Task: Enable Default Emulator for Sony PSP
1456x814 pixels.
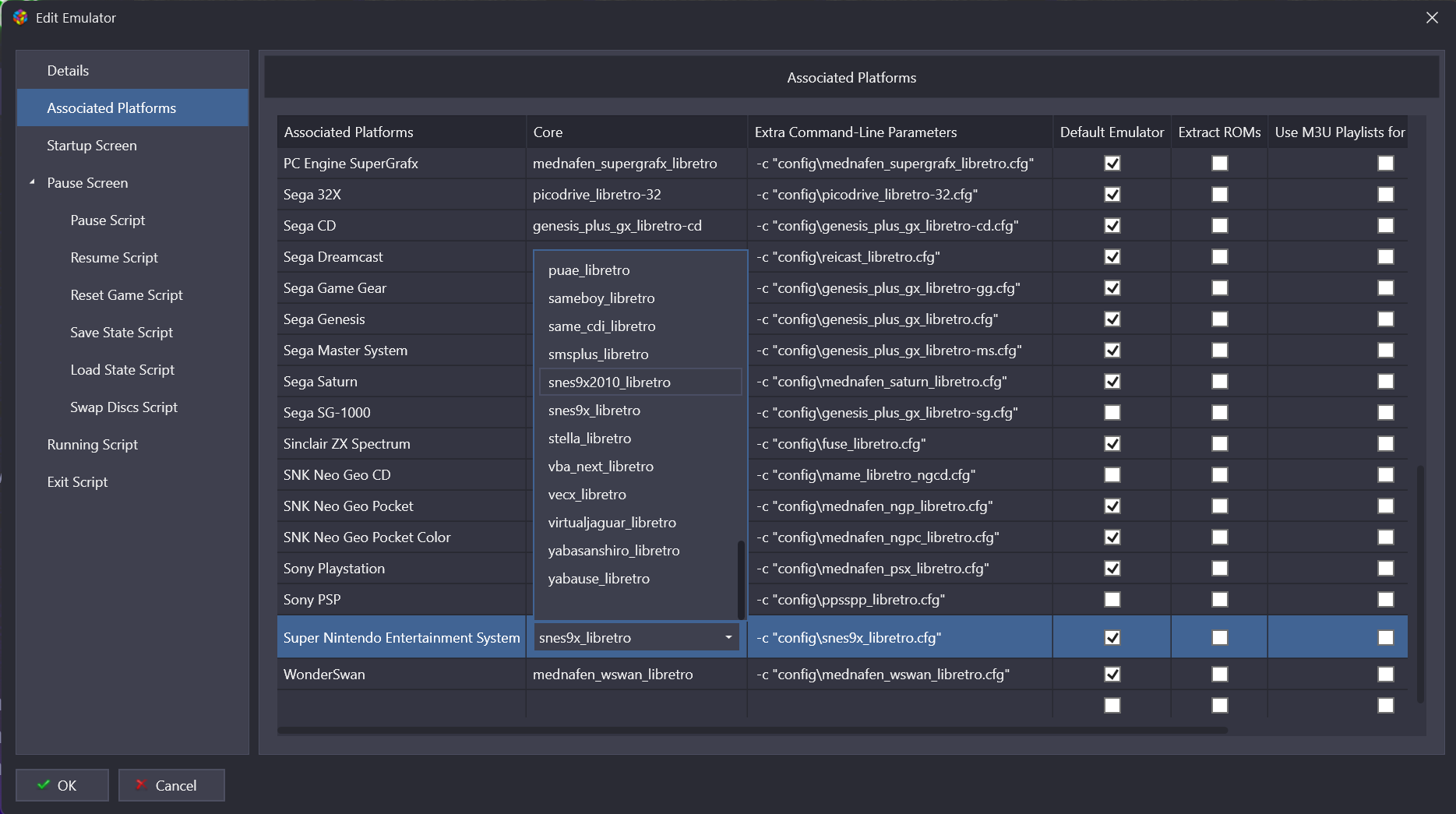Action: pyautogui.click(x=1112, y=600)
